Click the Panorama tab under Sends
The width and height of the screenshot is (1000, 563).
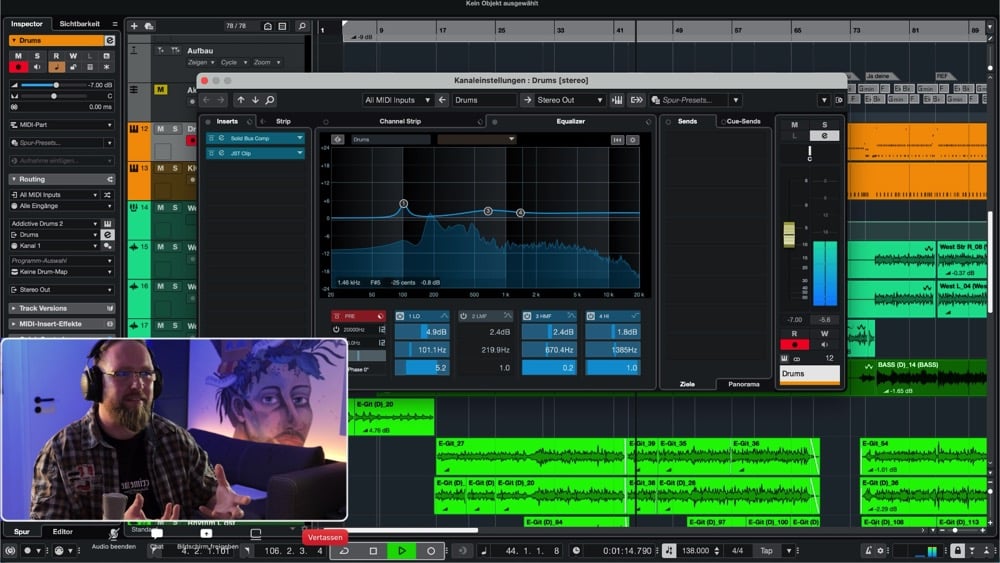[x=744, y=384]
